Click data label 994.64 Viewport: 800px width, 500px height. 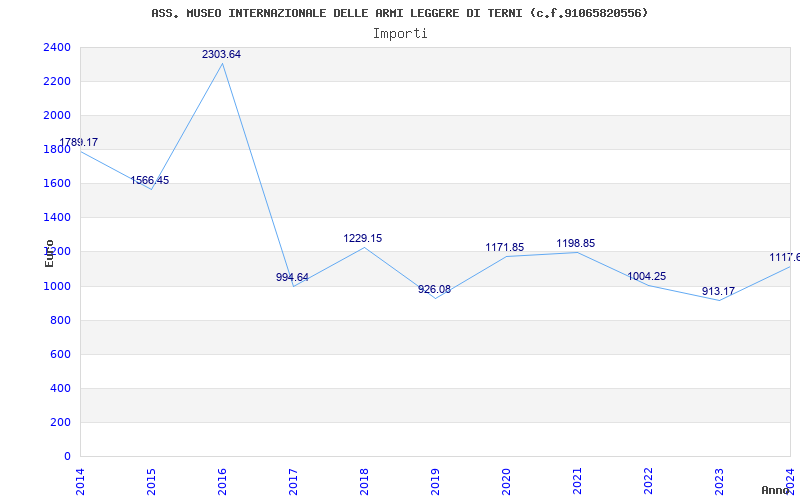coord(292,277)
